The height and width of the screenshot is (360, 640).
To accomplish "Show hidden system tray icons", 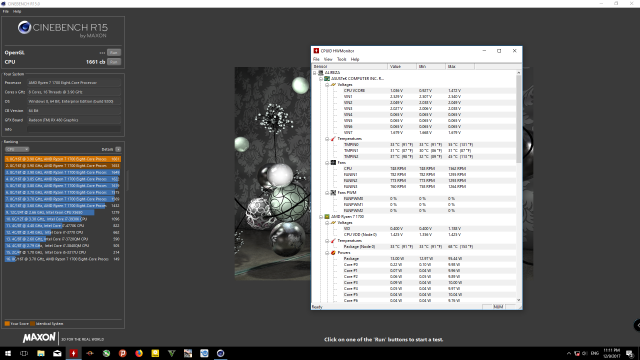I will click(x=569, y=353).
